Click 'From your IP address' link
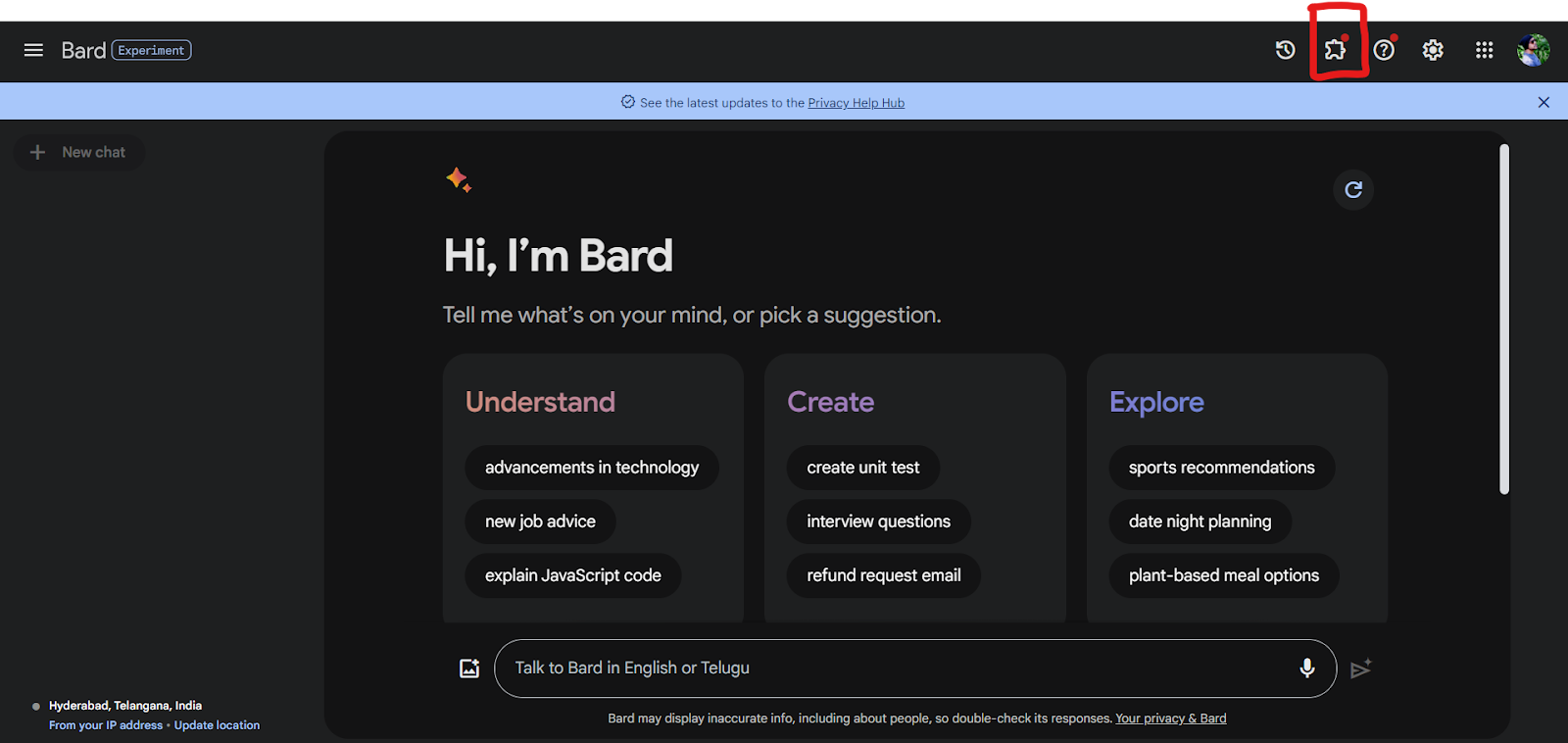 [106, 725]
